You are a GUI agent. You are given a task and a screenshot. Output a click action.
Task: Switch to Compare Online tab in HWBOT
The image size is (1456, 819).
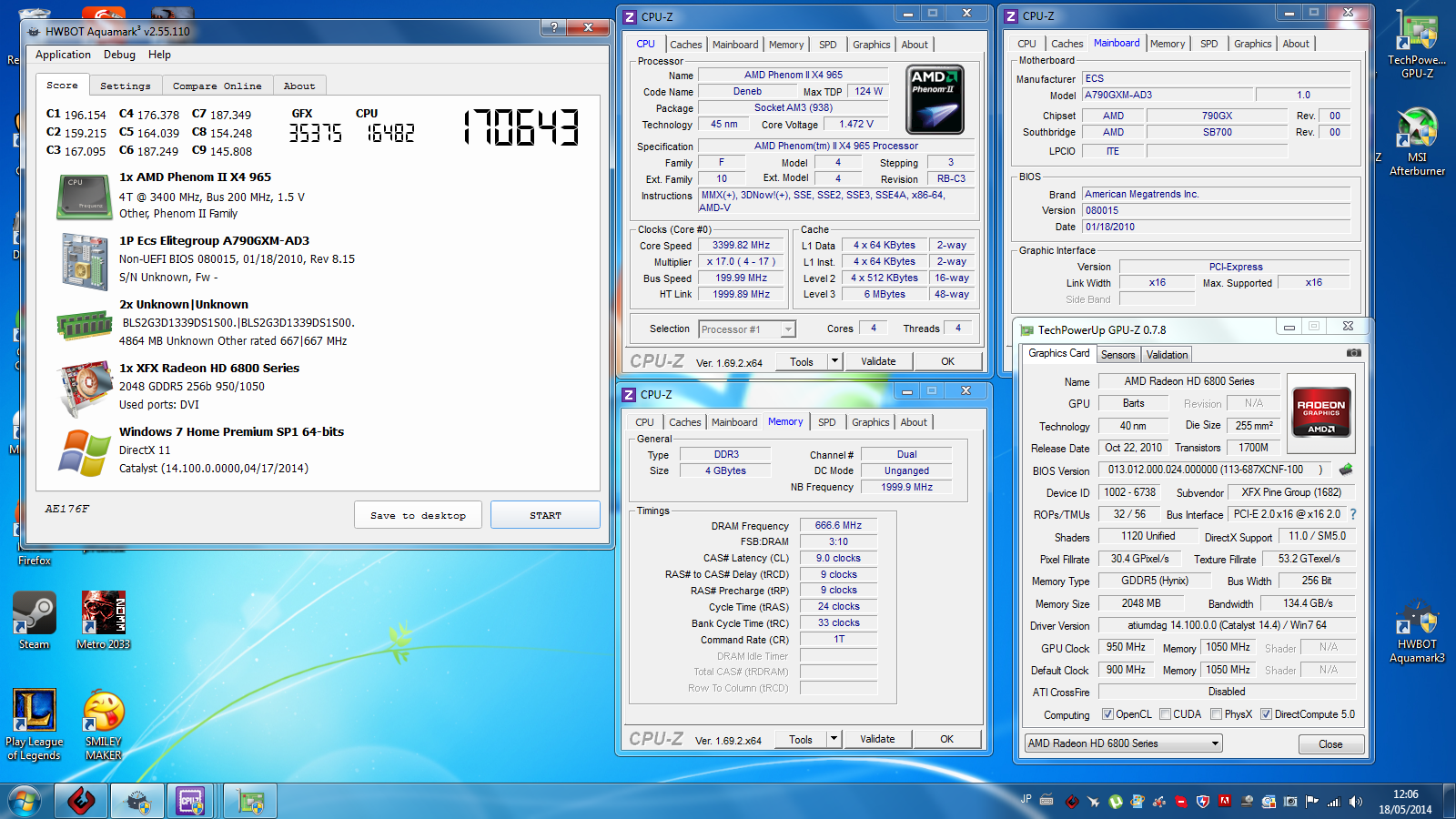[x=217, y=86]
